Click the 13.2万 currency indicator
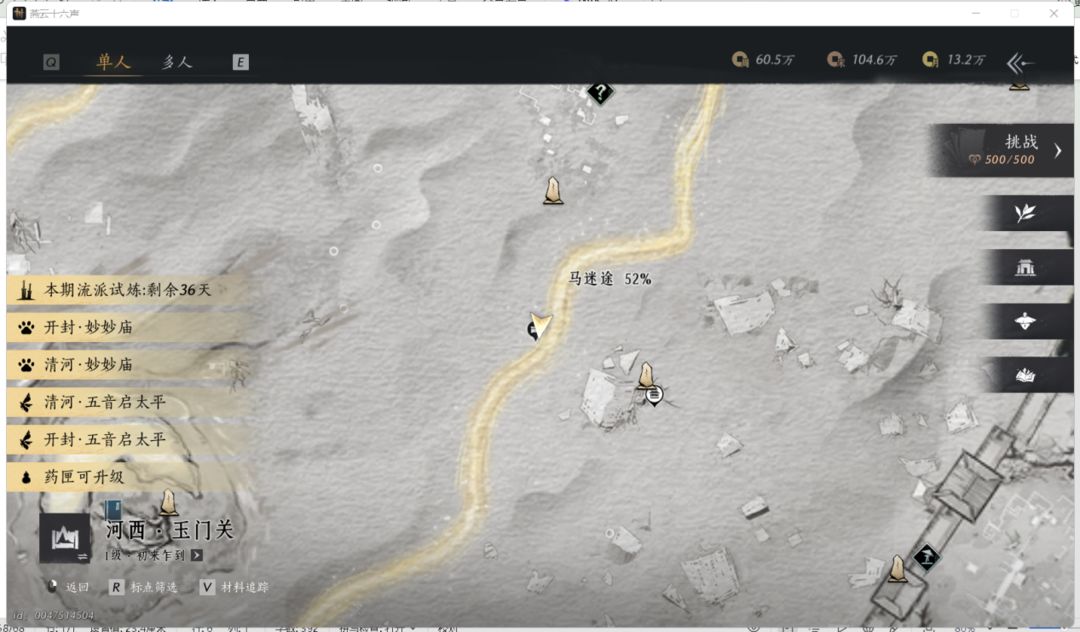The image size is (1080, 632). coord(953,60)
